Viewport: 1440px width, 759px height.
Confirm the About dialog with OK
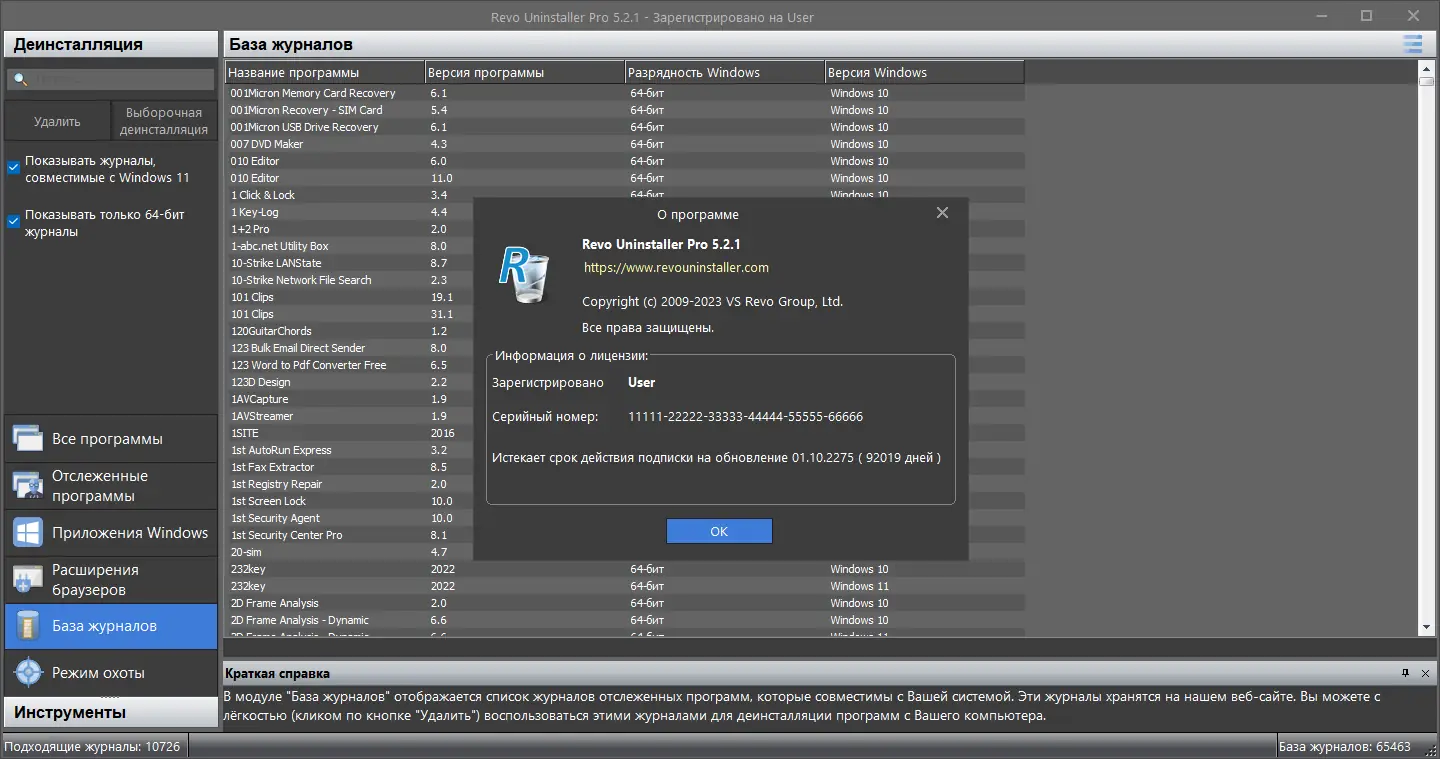pos(719,531)
